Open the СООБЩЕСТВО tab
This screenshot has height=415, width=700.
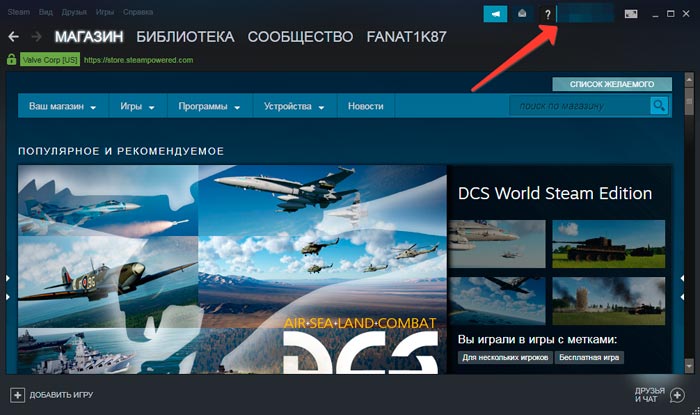pos(300,37)
